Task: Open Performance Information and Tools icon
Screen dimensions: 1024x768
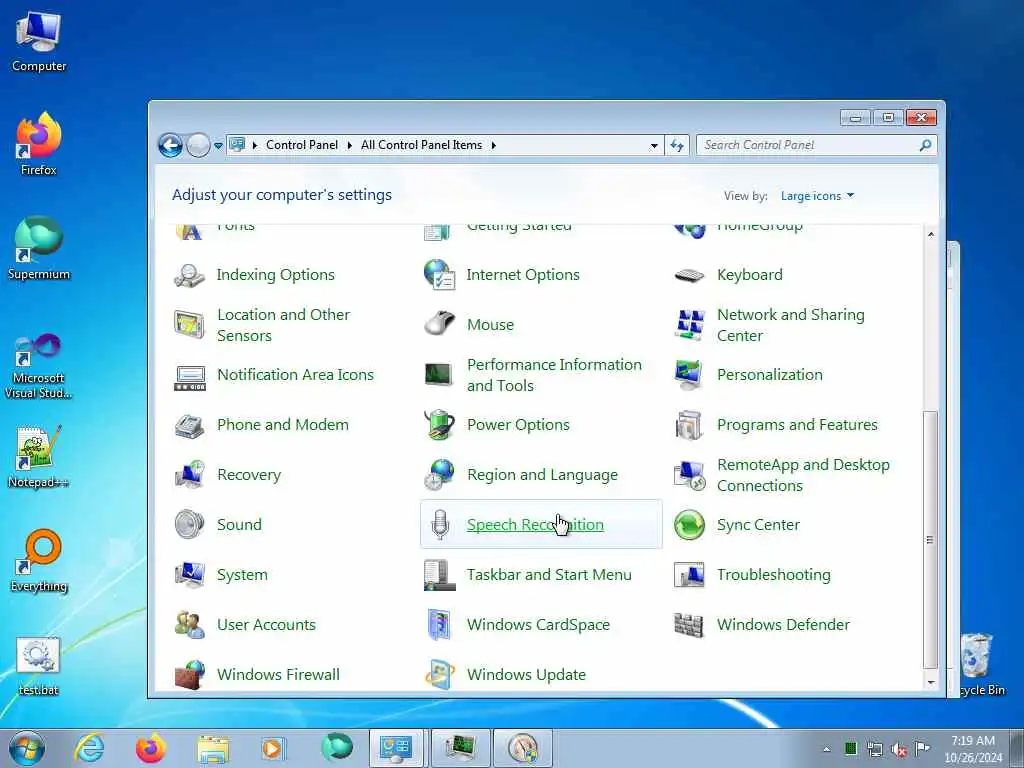Action: (440, 375)
